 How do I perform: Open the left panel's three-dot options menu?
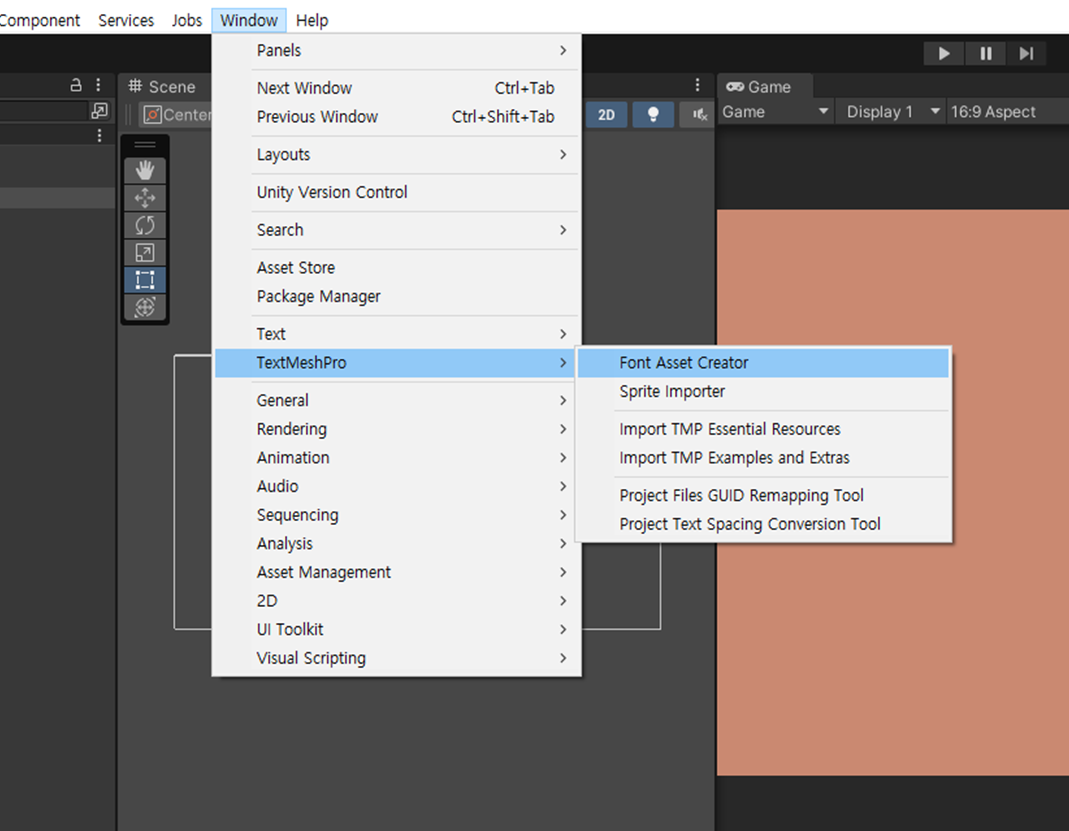[x=98, y=85]
